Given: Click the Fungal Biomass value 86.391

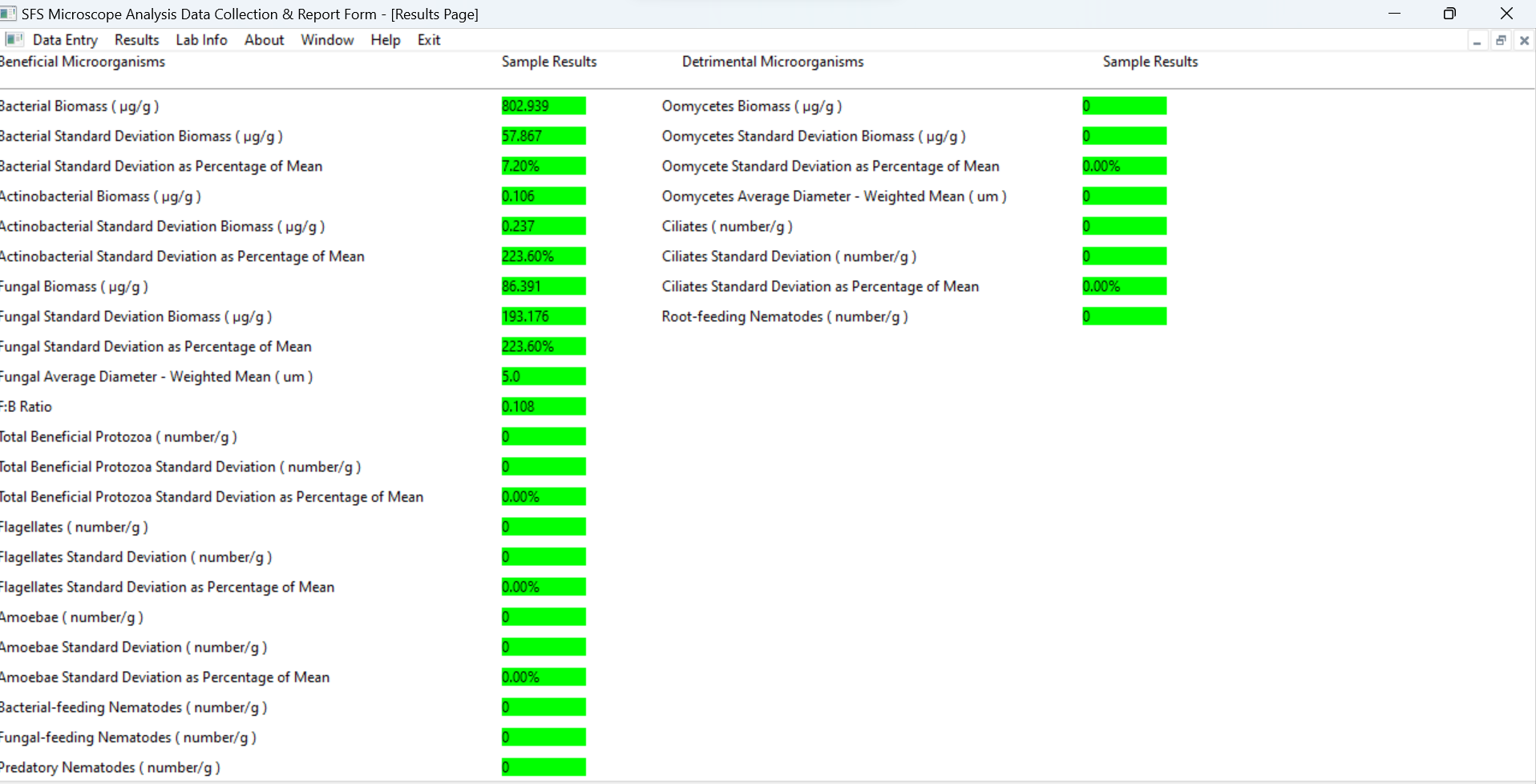Looking at the screenshot, I should 544,286.
